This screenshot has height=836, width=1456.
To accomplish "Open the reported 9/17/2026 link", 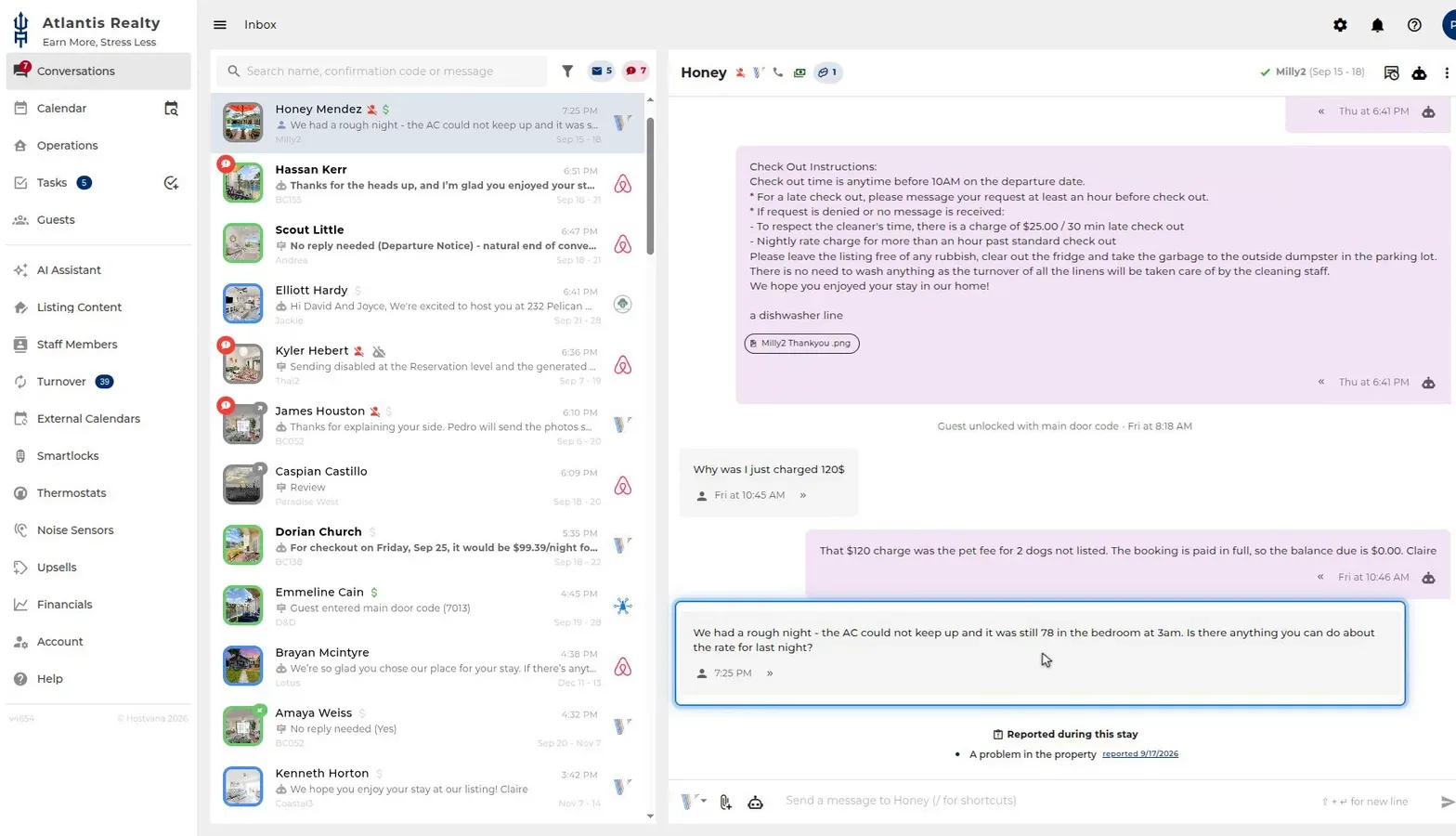I will (x=1140, y=754).
